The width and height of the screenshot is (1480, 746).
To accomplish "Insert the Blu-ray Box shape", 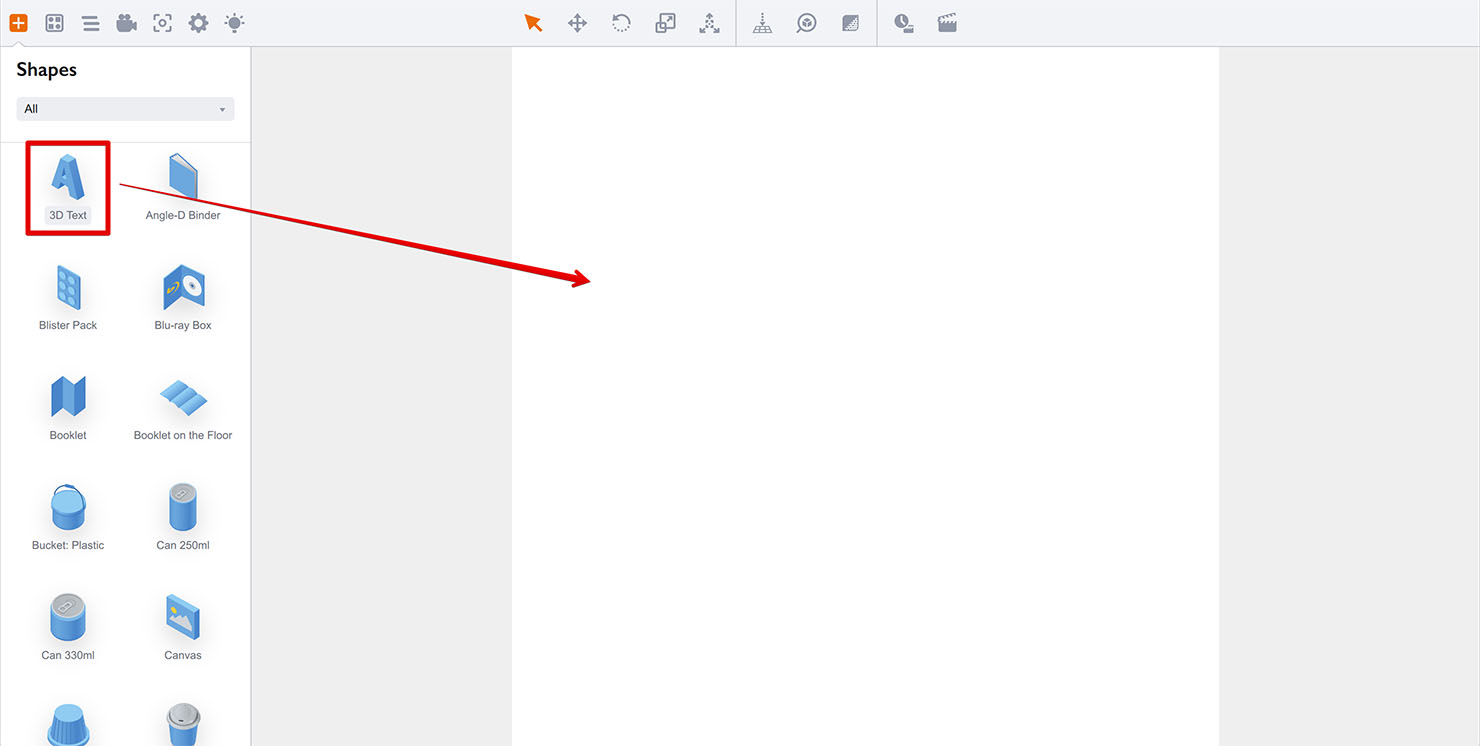I will point(182,288).
